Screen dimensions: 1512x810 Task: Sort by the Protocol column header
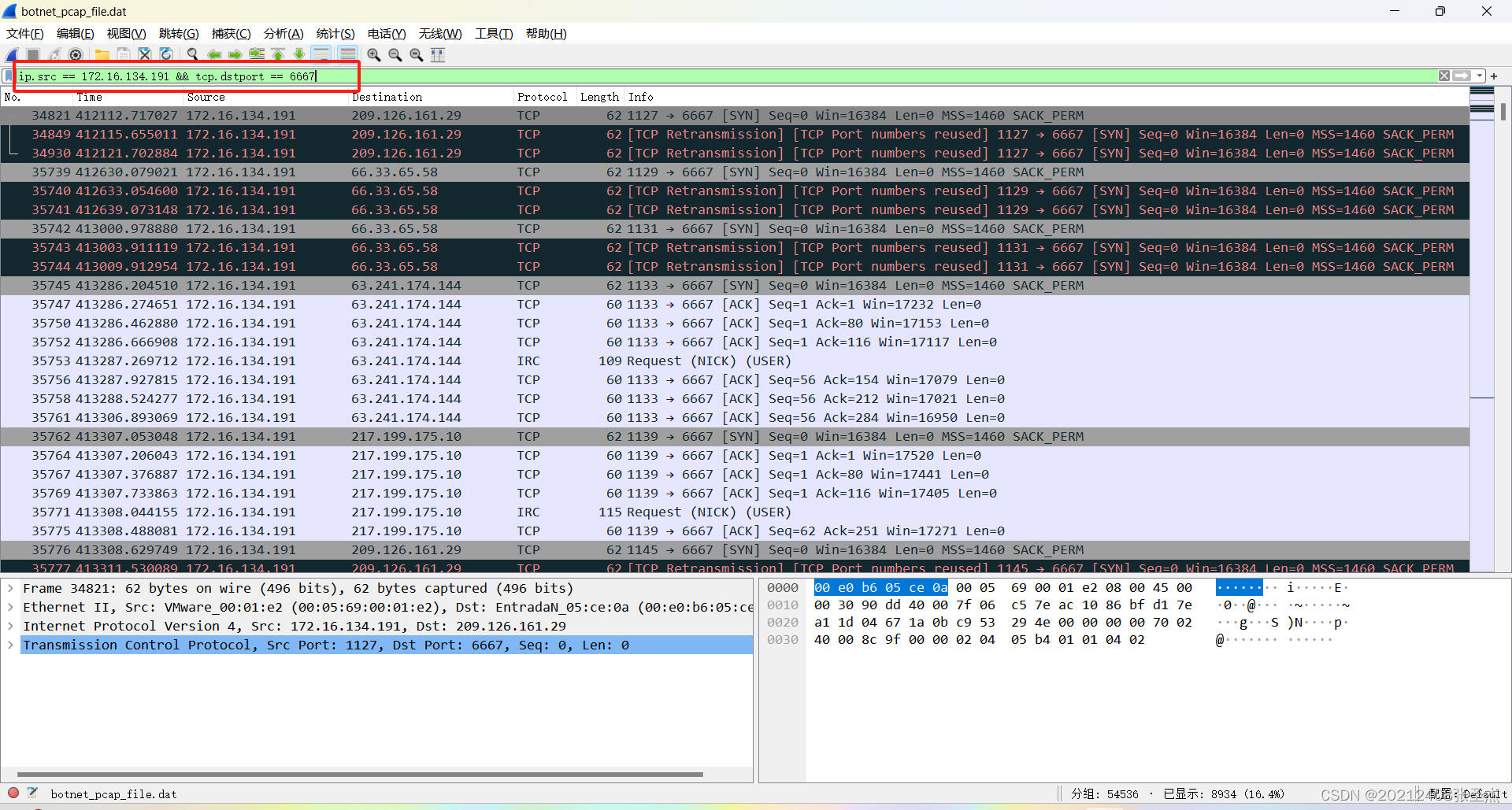pos(546,97)
